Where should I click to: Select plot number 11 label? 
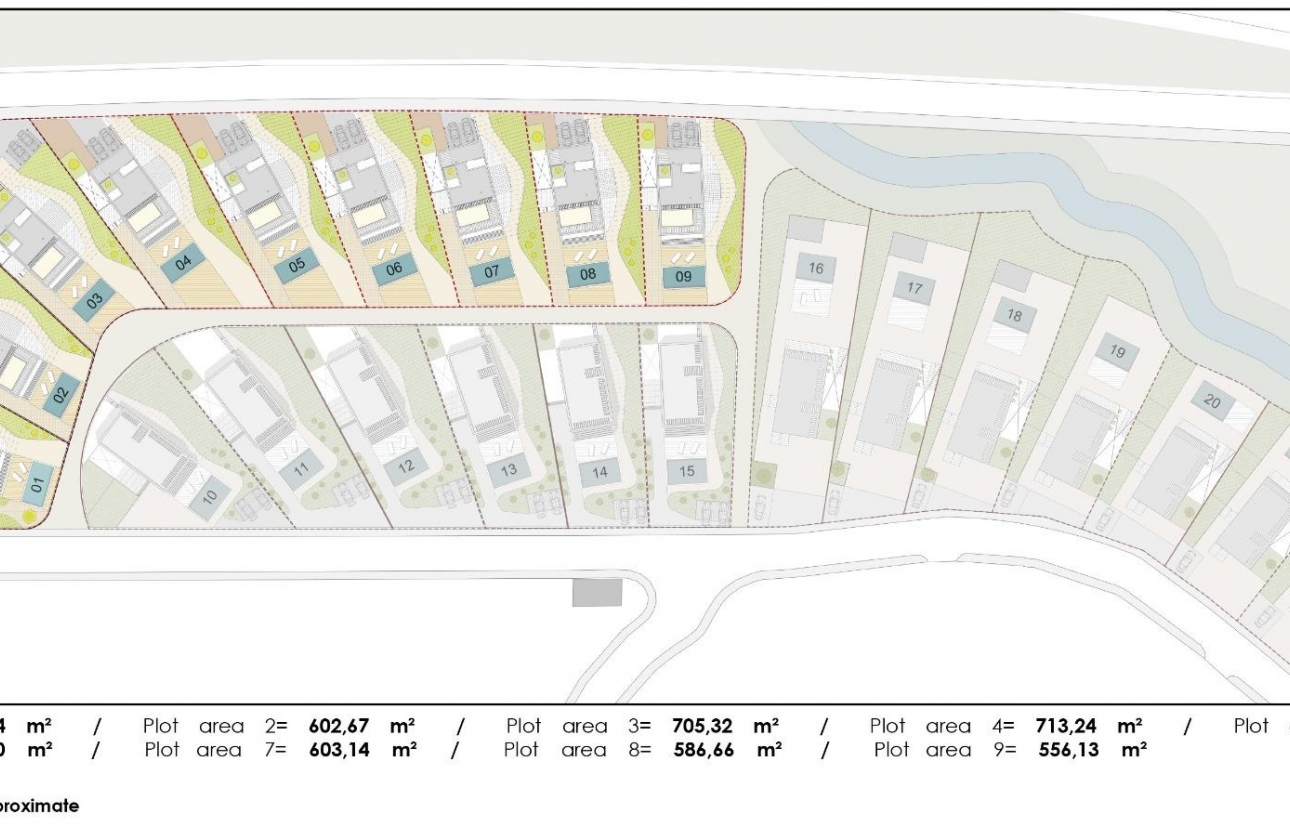(301, 468)
